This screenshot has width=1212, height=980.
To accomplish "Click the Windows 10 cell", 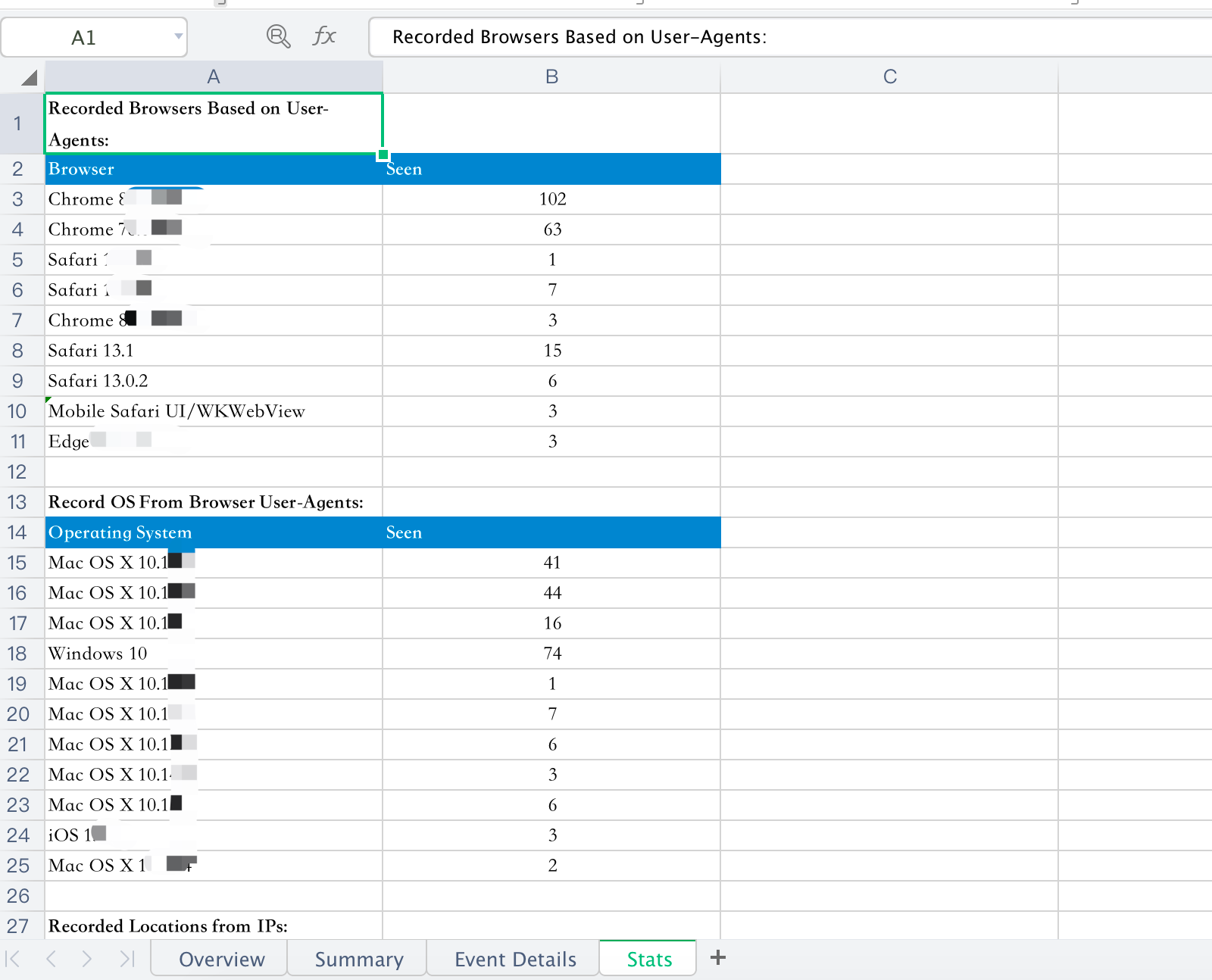I will pyautogui.click(x=214, y=654).
